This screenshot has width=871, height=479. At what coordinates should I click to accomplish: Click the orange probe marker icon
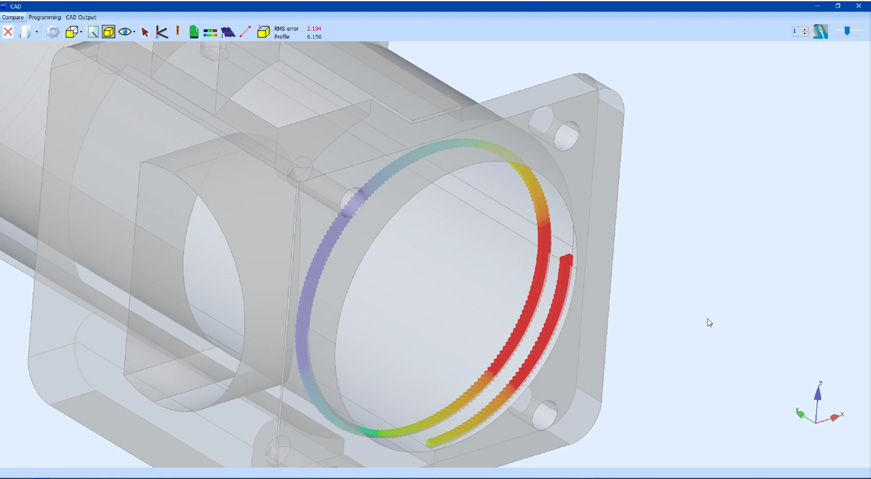click(x=178, y=31)
